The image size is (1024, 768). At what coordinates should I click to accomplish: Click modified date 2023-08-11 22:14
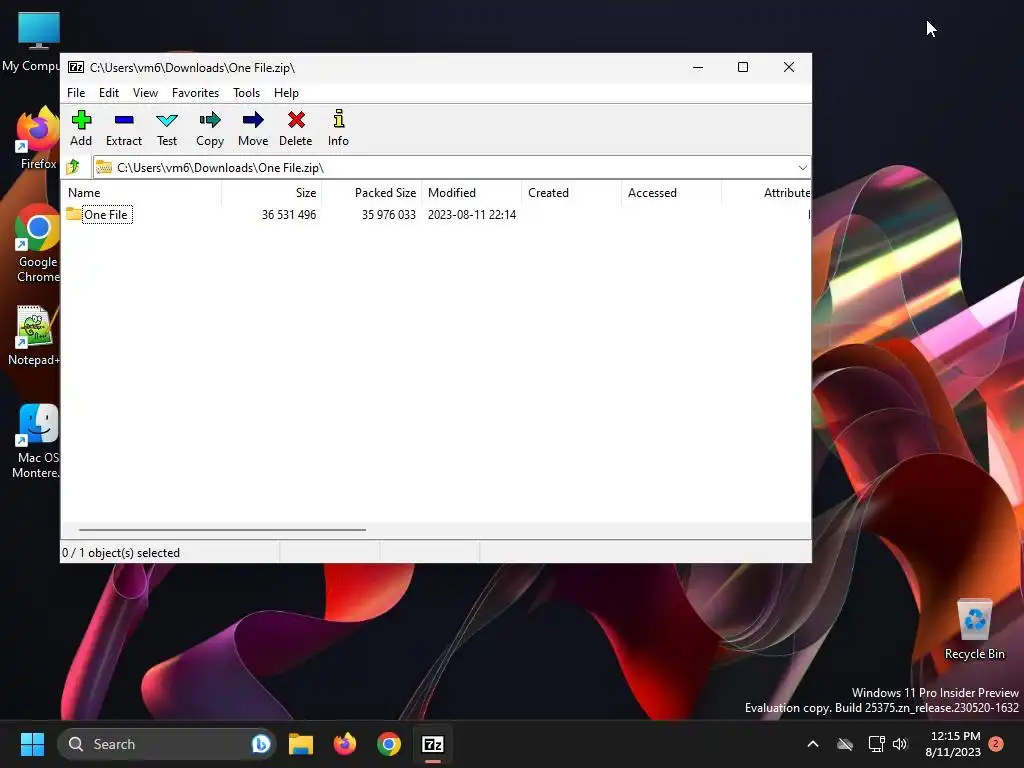tap(472, 215)
